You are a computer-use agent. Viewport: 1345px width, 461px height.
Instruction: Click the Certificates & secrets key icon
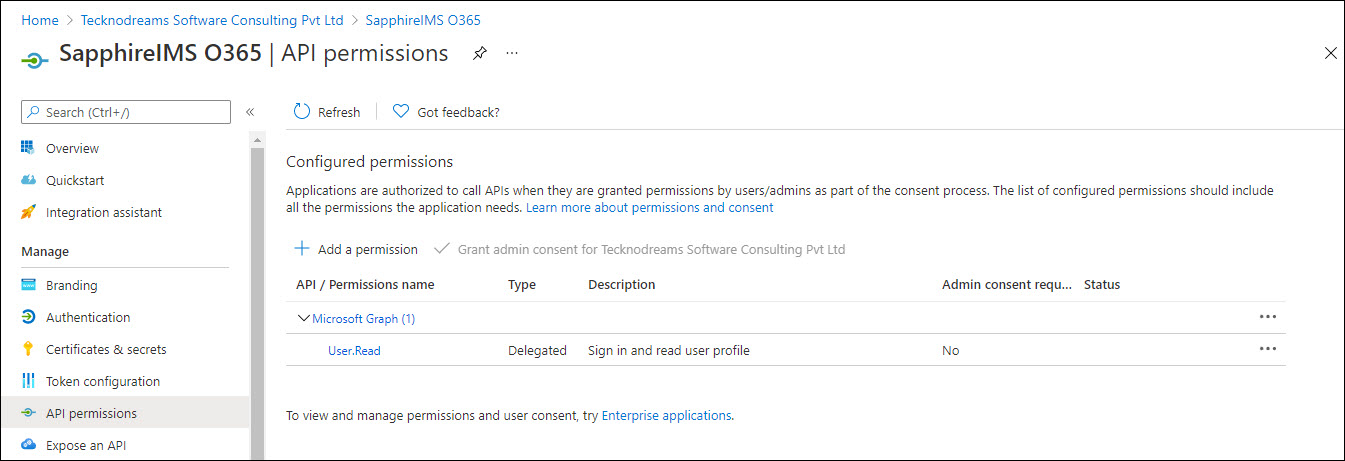coord(28,349)
